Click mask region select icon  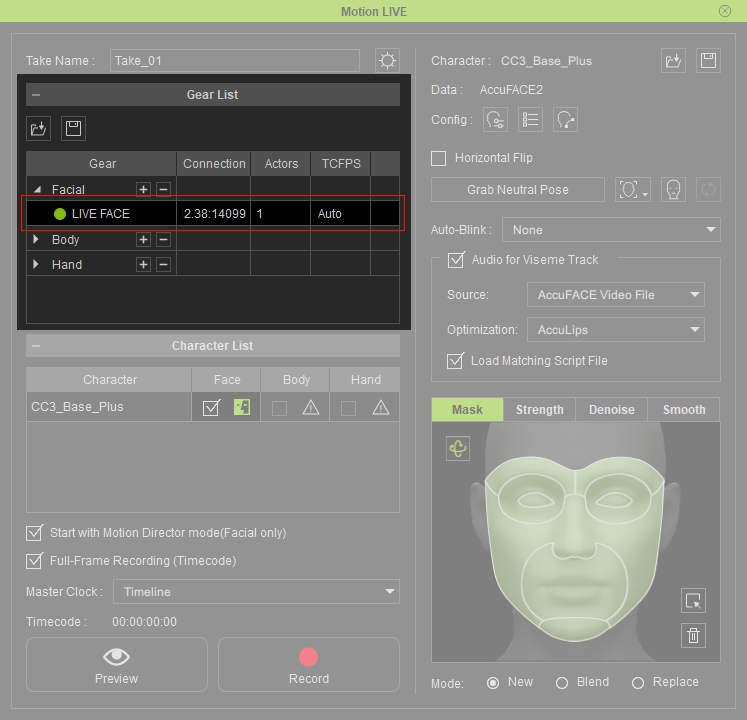(693, 600)
